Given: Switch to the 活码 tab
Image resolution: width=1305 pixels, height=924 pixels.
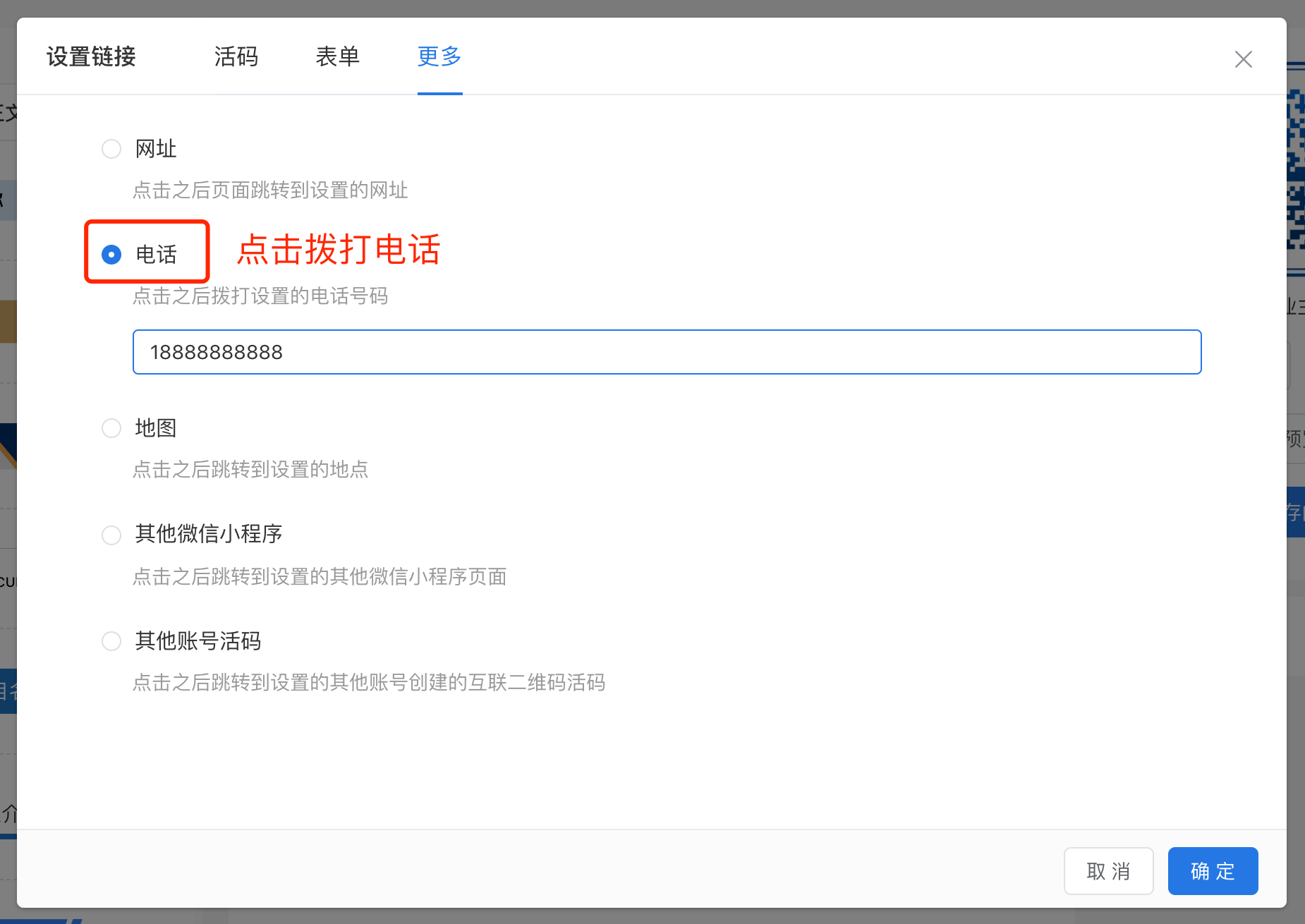Looking at the screenshot, I should (236, 56).
